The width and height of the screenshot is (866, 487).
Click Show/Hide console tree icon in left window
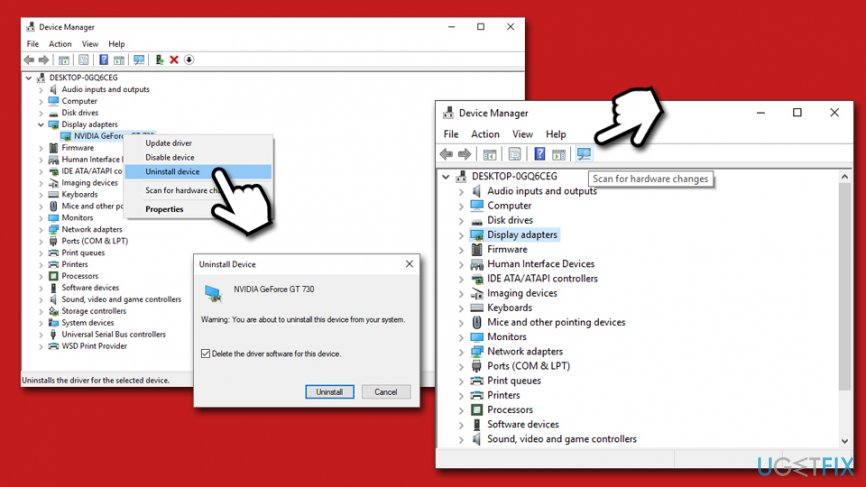(x=64, y=60)
